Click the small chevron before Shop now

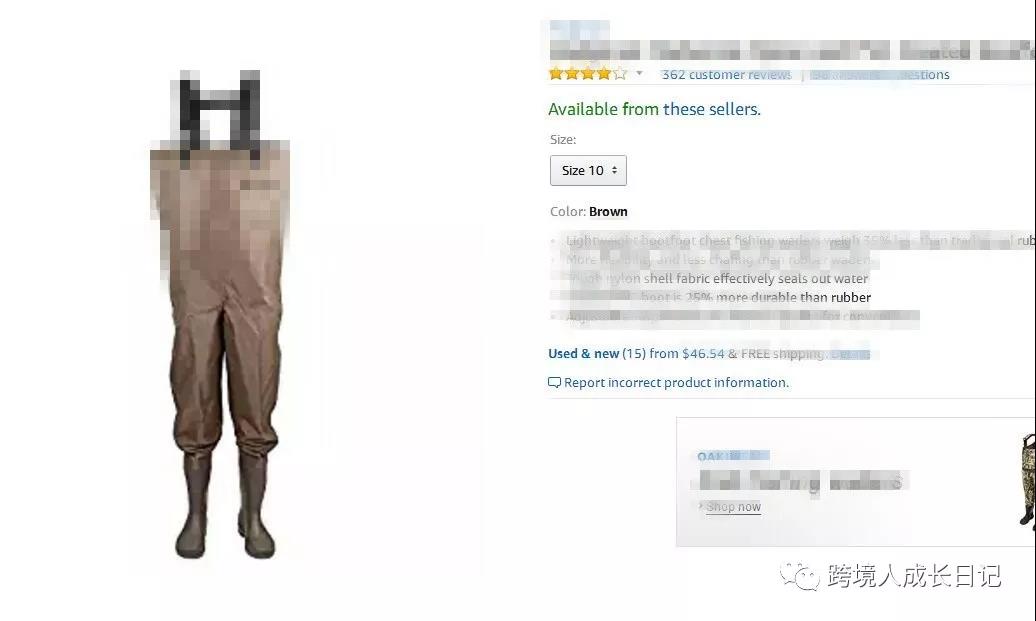pos(701,506)
